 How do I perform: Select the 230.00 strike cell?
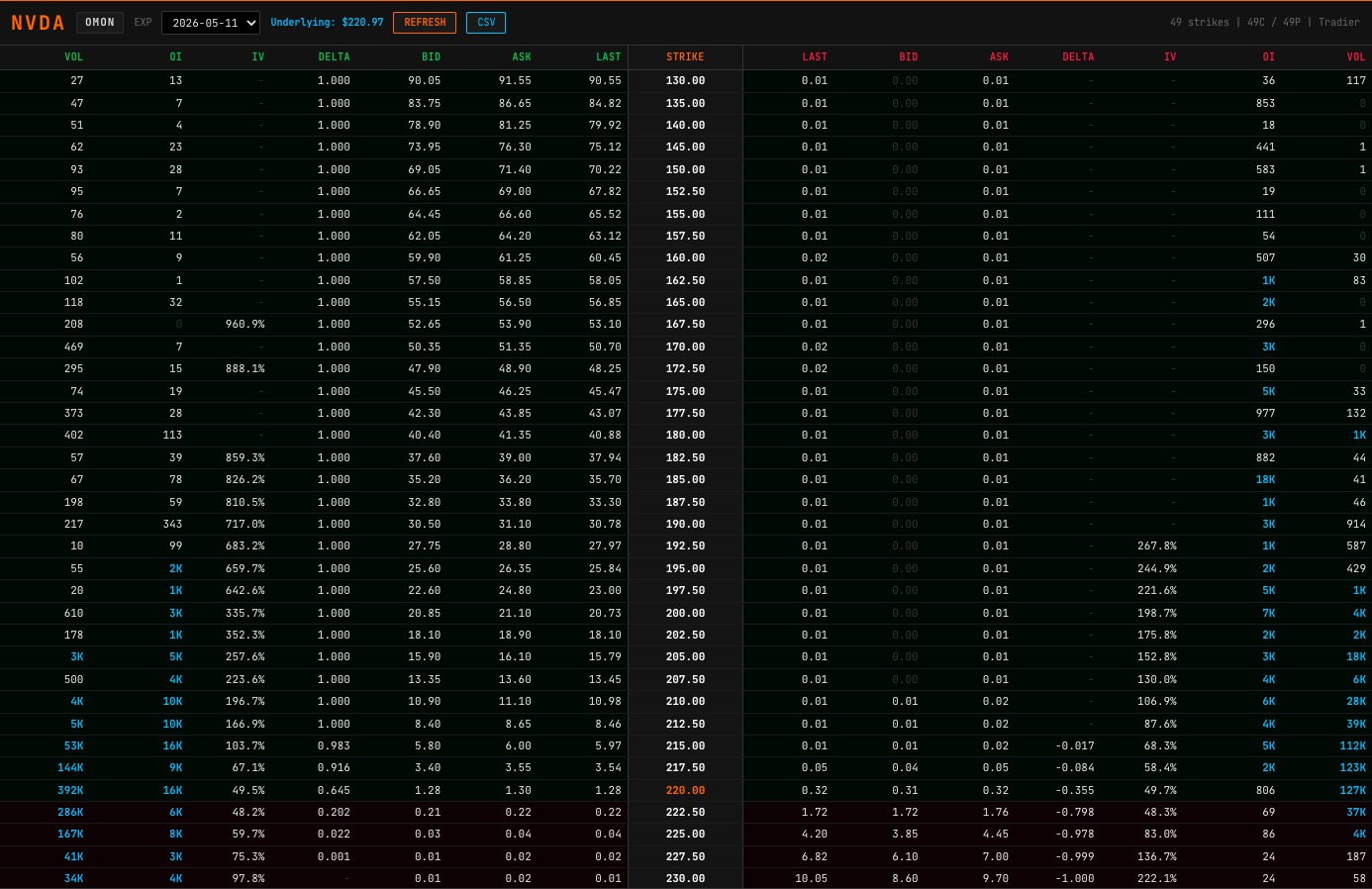click(685, 878)
